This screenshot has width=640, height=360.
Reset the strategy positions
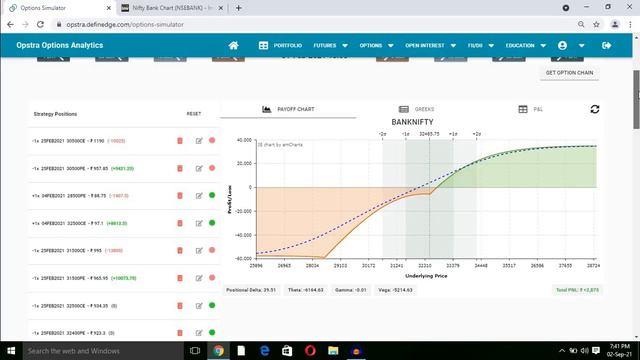click(x=194, y=114)
